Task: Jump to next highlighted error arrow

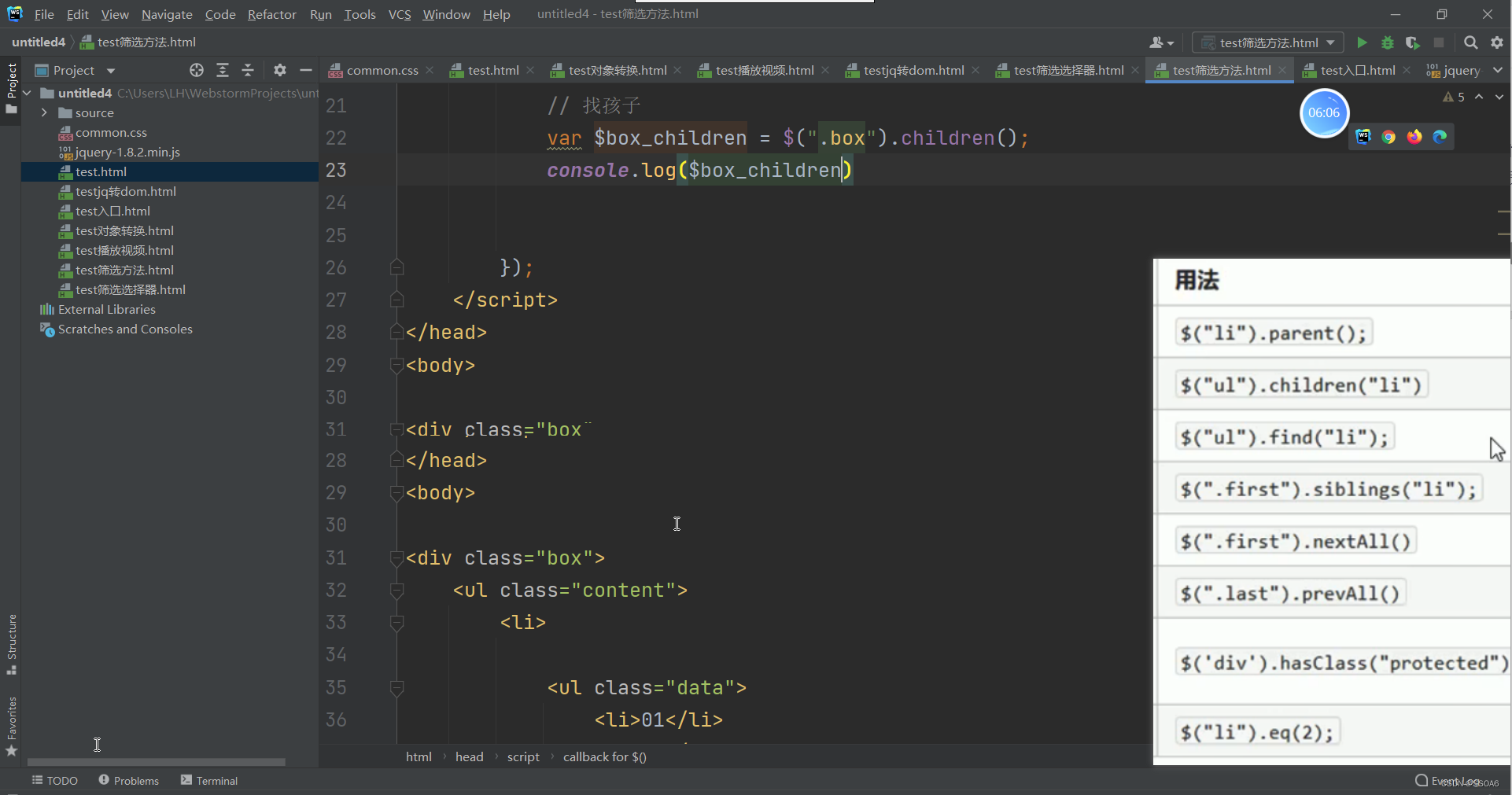Action: [x=1499, y=97]
